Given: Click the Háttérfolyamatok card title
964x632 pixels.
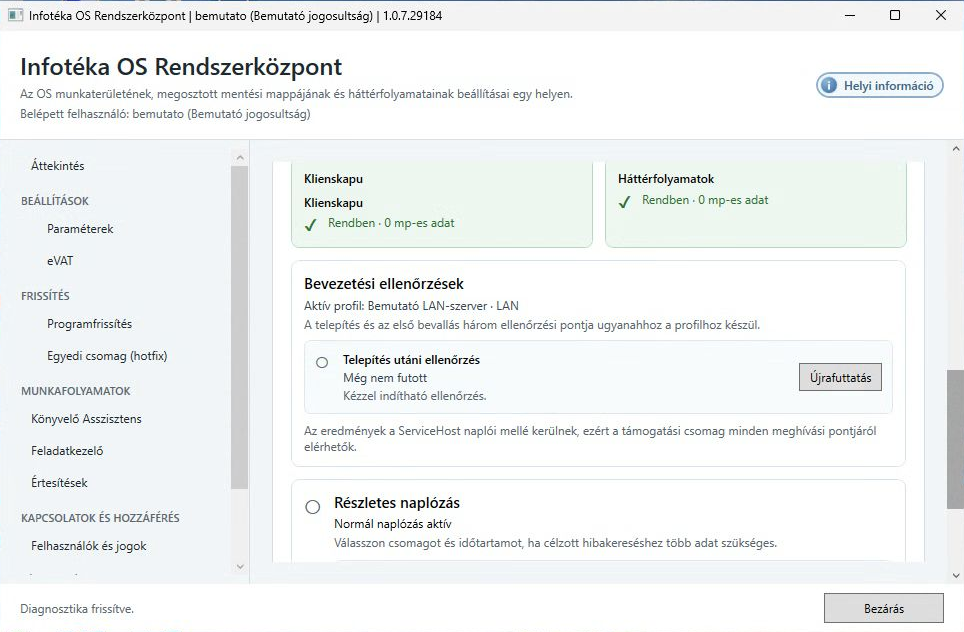Looking at the screenshot, I should (x=666, y=179).
